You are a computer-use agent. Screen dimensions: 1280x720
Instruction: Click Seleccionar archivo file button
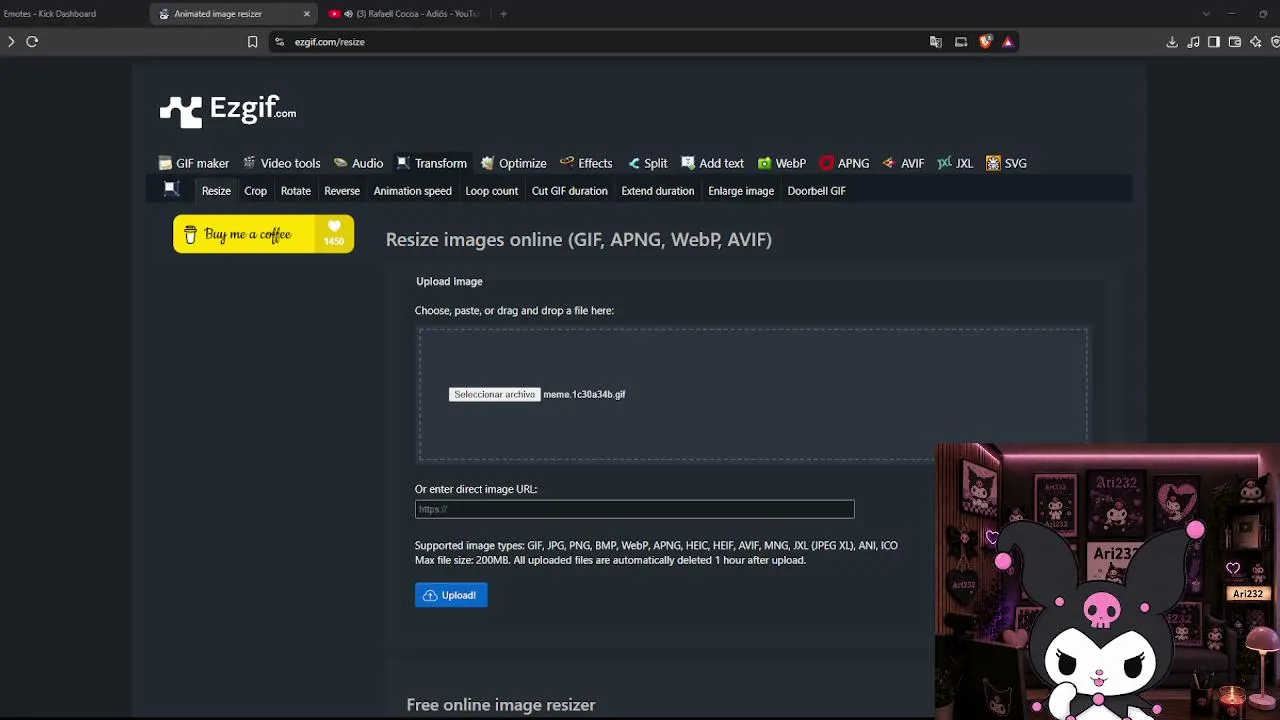(494, 394)
